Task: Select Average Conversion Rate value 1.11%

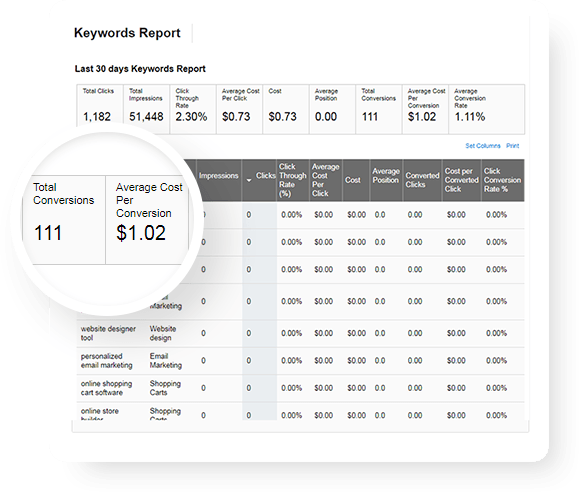Action: (x=470, y=117)
